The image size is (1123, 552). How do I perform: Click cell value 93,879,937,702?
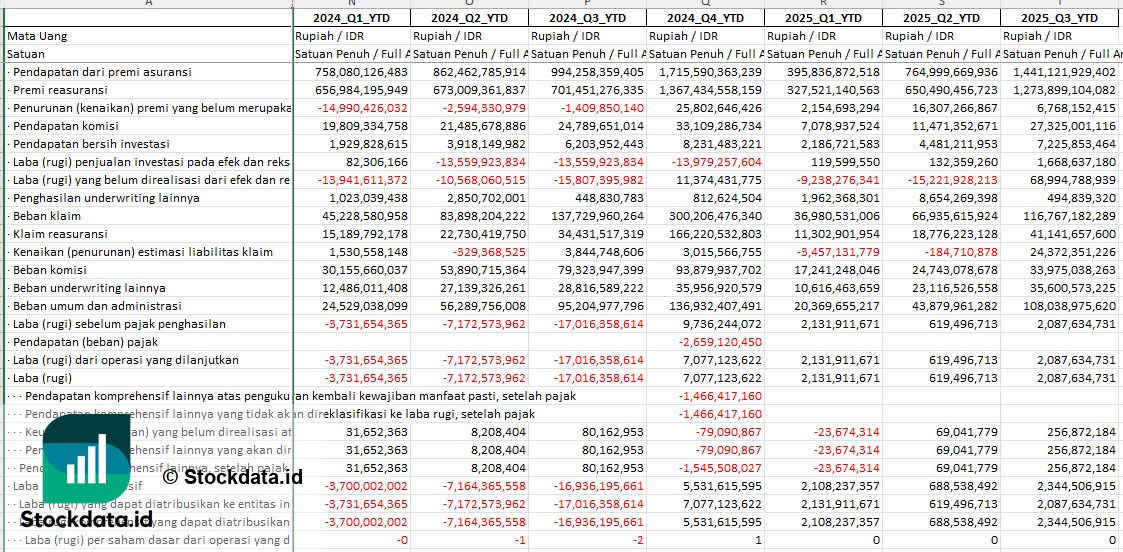(x=718, y=269)
